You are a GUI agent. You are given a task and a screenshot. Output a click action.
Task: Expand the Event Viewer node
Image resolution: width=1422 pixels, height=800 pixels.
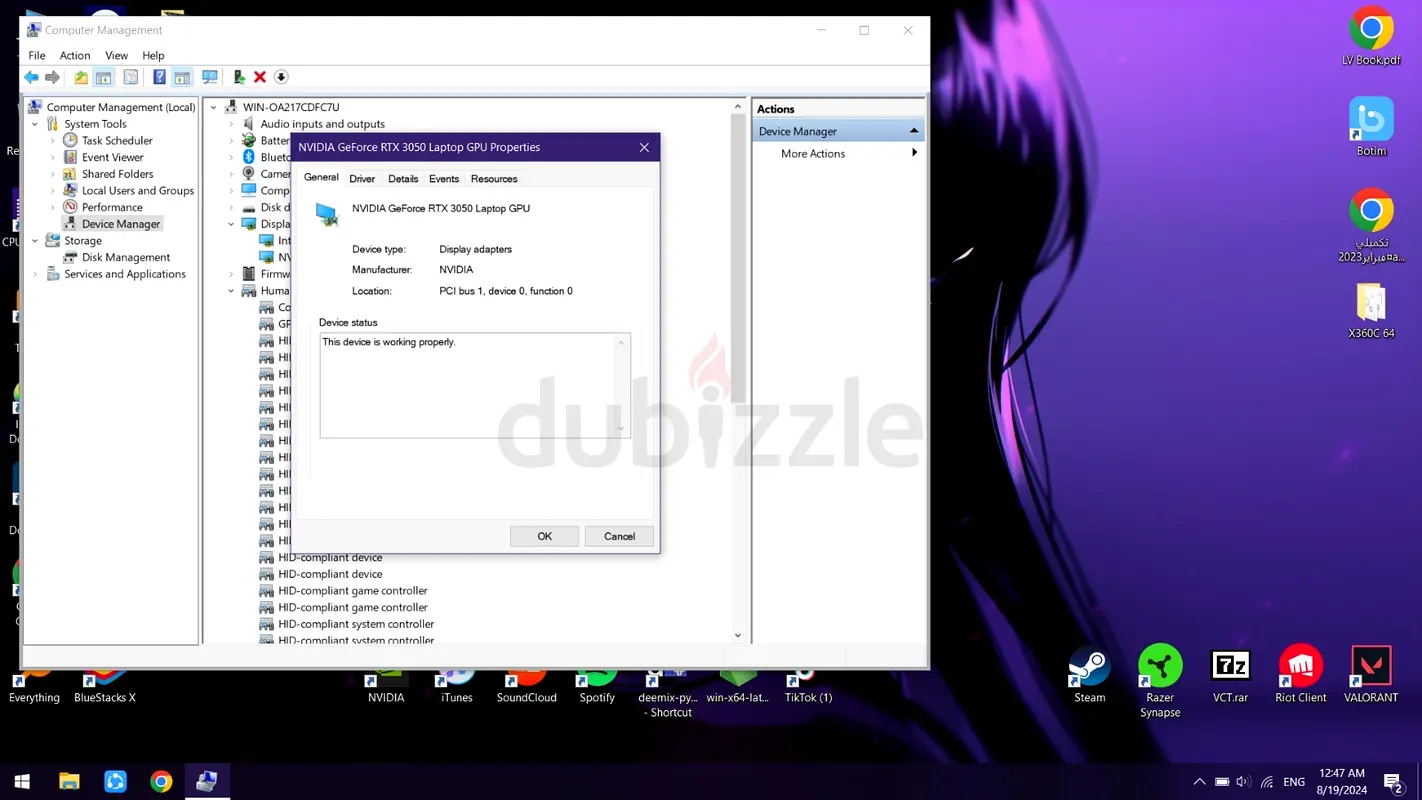[x=53, y=158]
